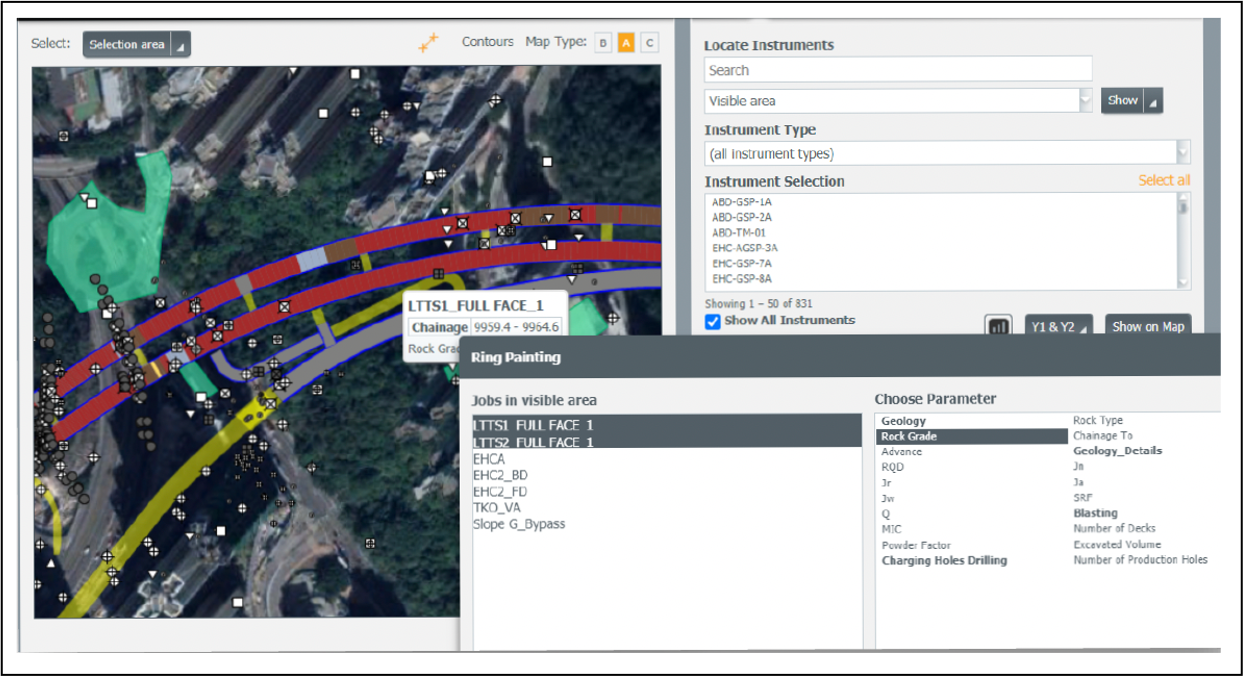
Task: Select map type B
Action: click(x=603, y=43)
